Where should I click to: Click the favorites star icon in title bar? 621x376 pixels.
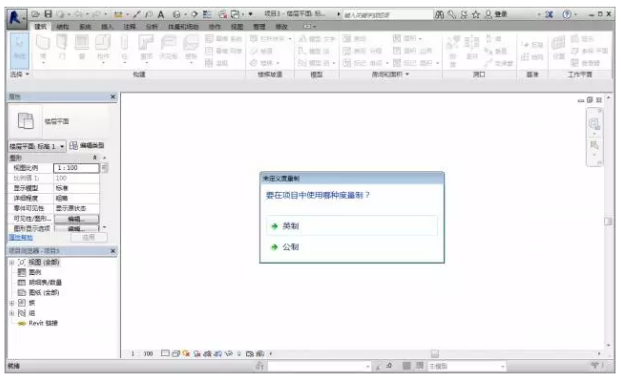point(476,15)
